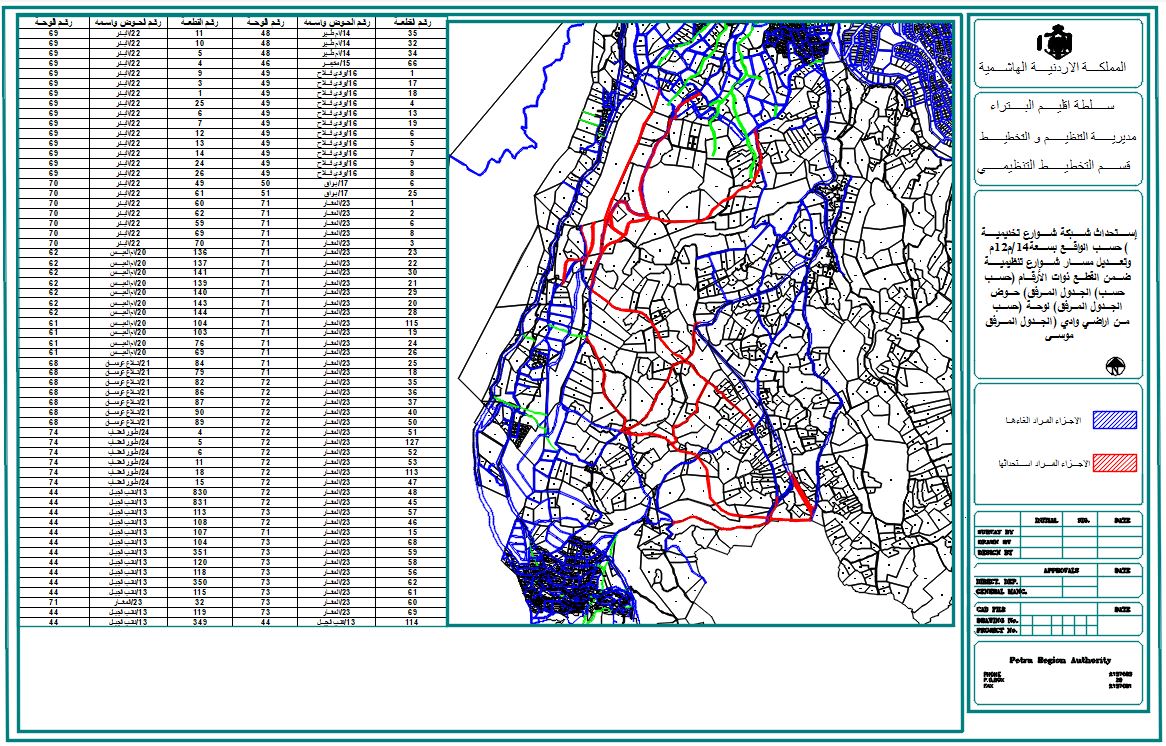Click the DIRECT. DEP. label
Screen dimensions: 1166x746
point(997,580)
